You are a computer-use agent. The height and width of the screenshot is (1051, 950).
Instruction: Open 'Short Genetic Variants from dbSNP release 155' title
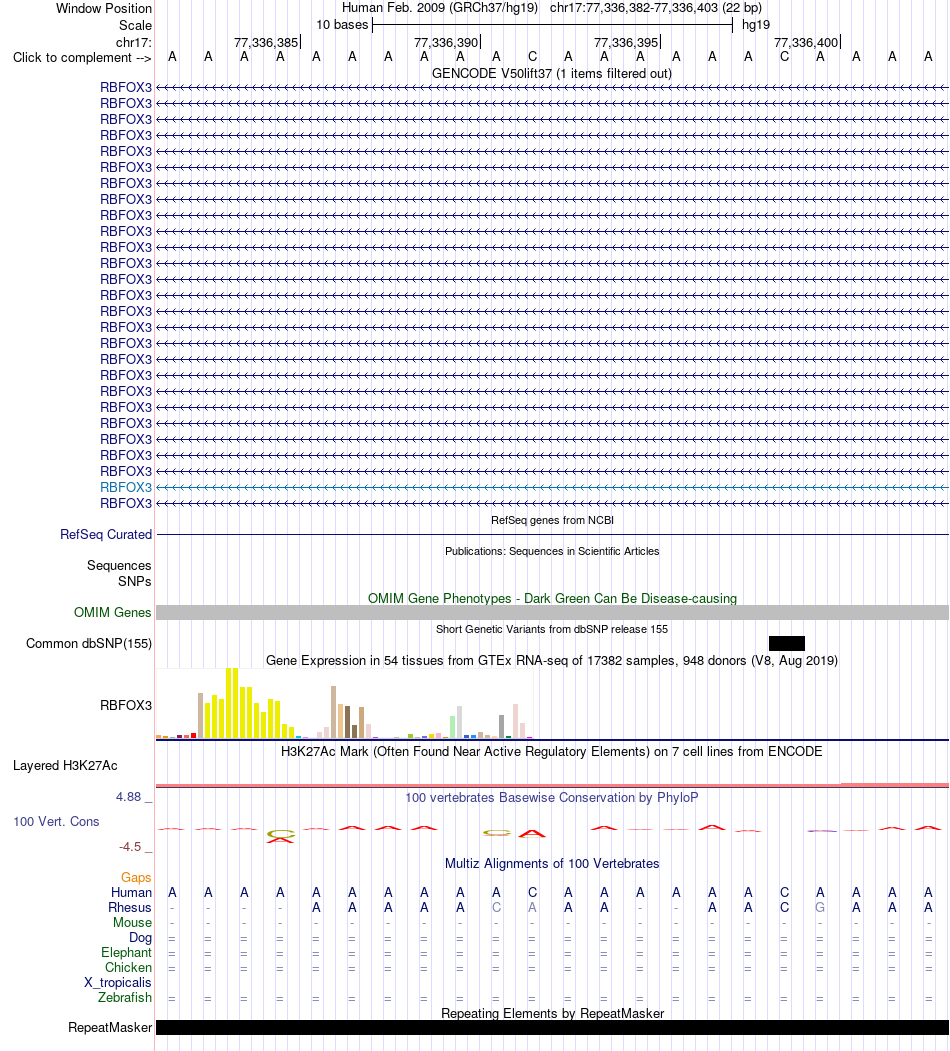pyautogui.click(x=552, y=629)
